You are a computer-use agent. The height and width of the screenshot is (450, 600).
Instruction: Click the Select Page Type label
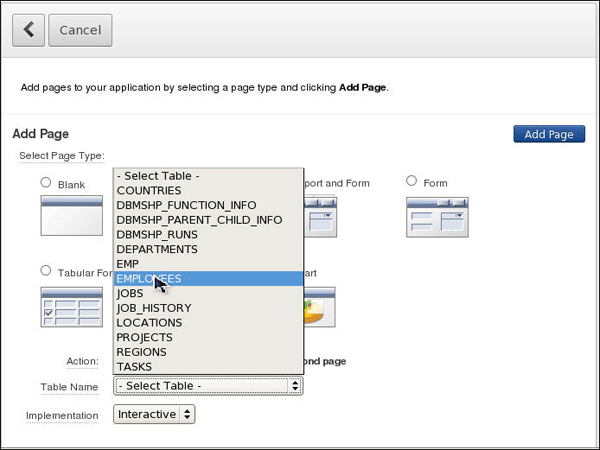(62, 156)
